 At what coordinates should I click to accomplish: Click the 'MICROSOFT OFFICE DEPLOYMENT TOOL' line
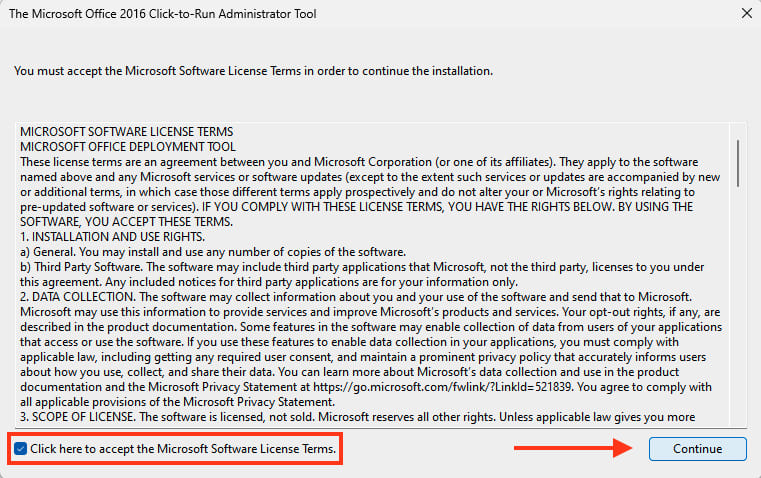point(128,147)
